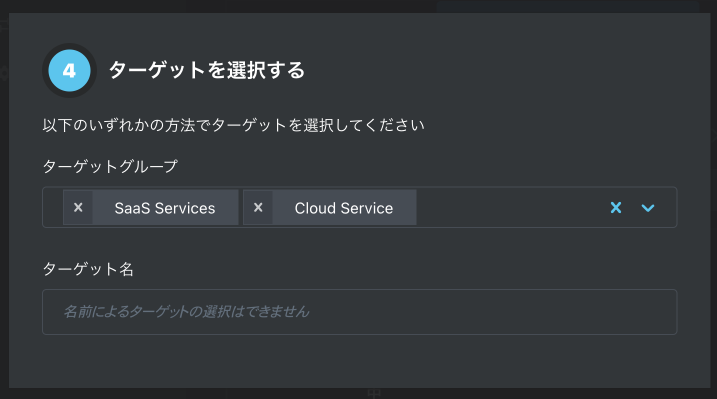Select the SaaS Services tag label
The image size is (717, 399).
pyautogui.click(x=165, y=208)
